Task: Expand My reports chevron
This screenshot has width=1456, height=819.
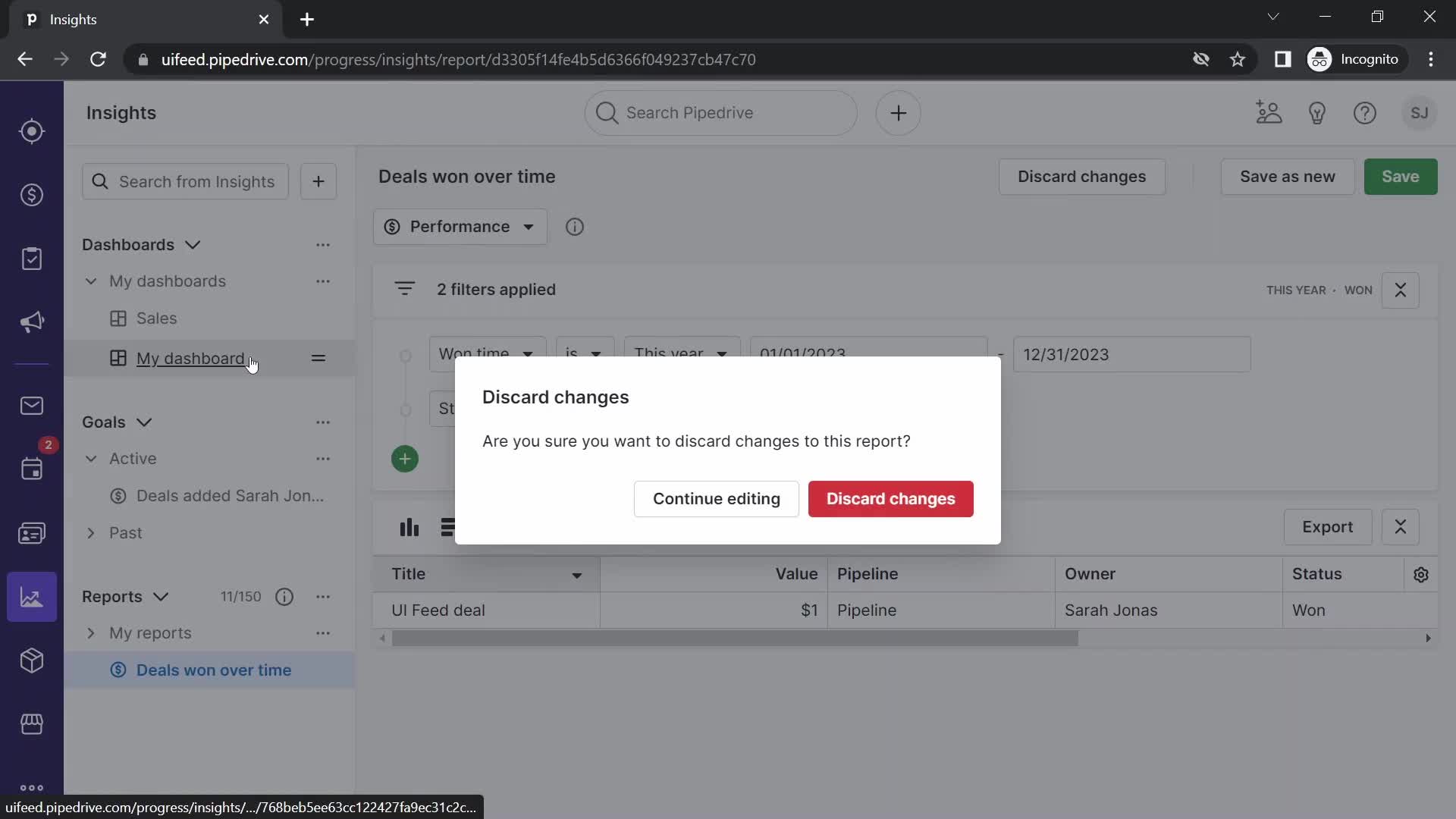Action: point(91,633)
